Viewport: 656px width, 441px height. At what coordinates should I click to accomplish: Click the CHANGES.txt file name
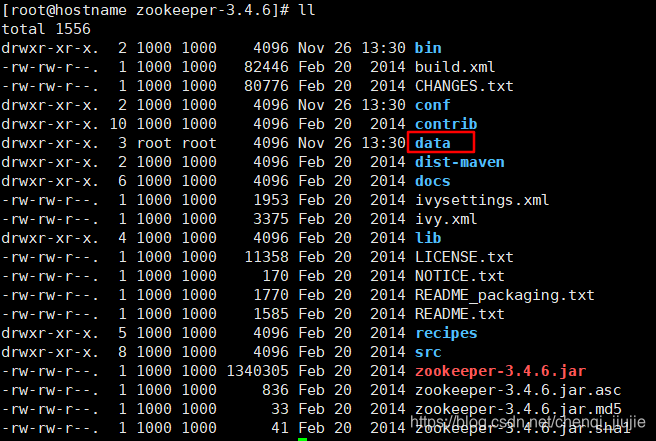pyautogui.click(x=464, y=86)
